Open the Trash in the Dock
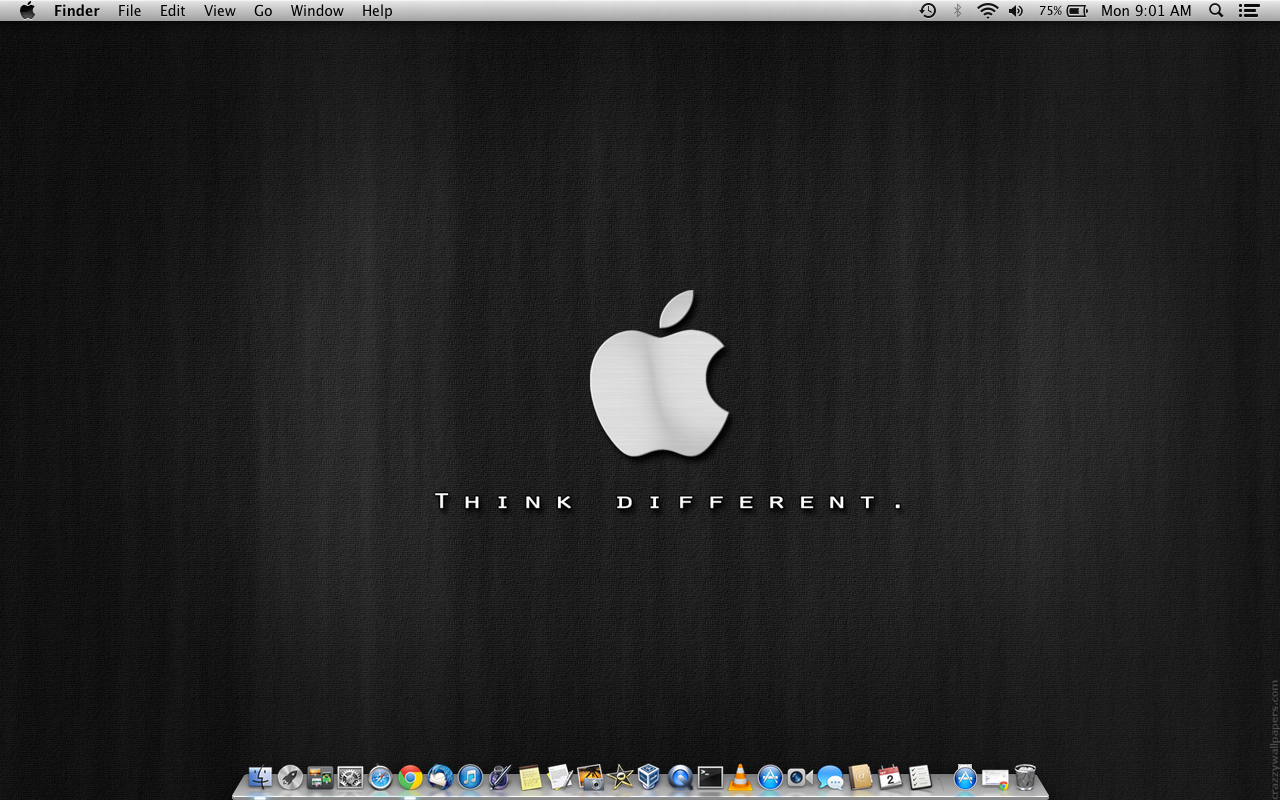Viewport: 1280px width, 800px height. pyautogui.click(x=1025, y=777)
